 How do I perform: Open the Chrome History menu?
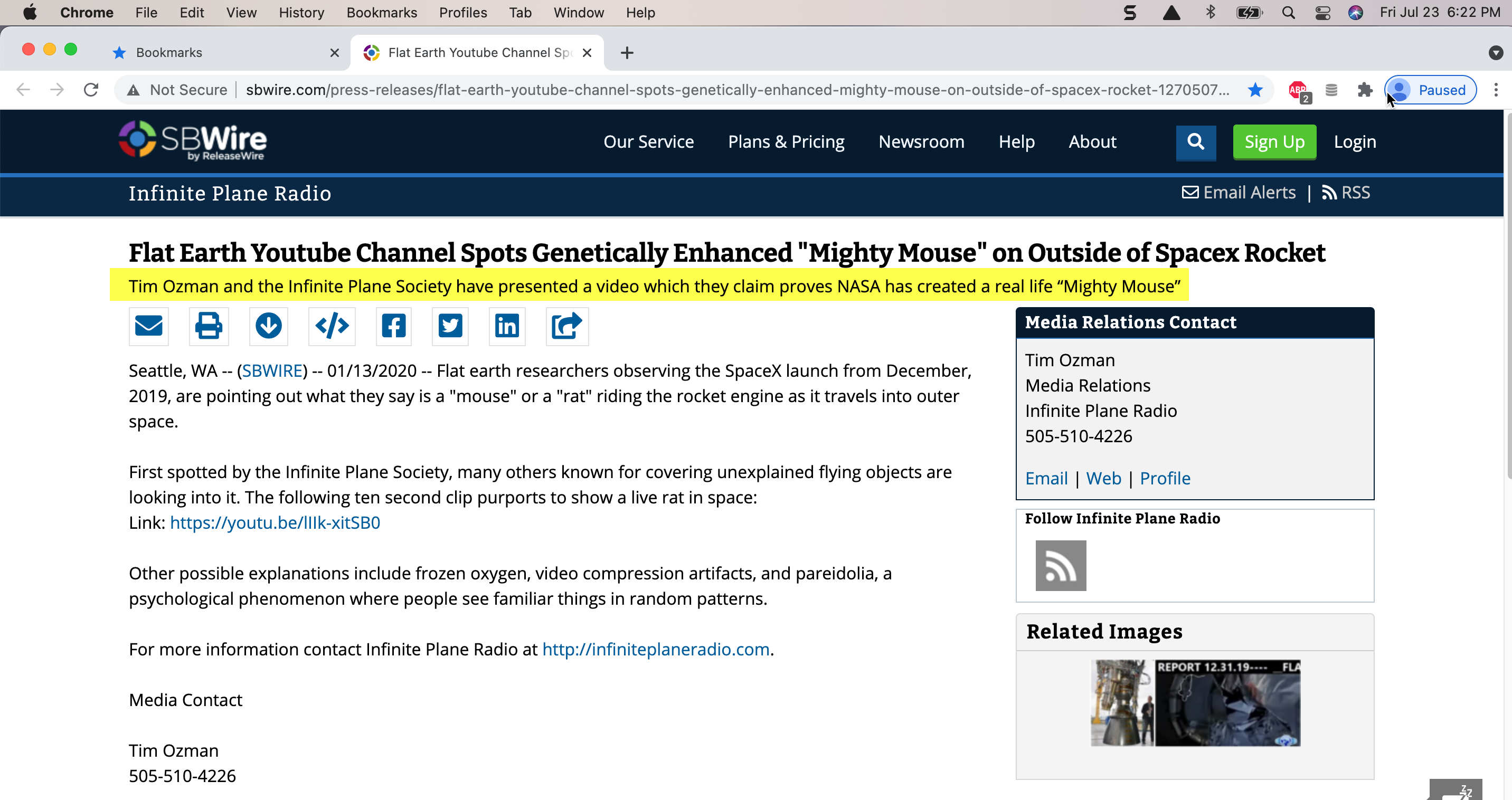tap(301, 12)
